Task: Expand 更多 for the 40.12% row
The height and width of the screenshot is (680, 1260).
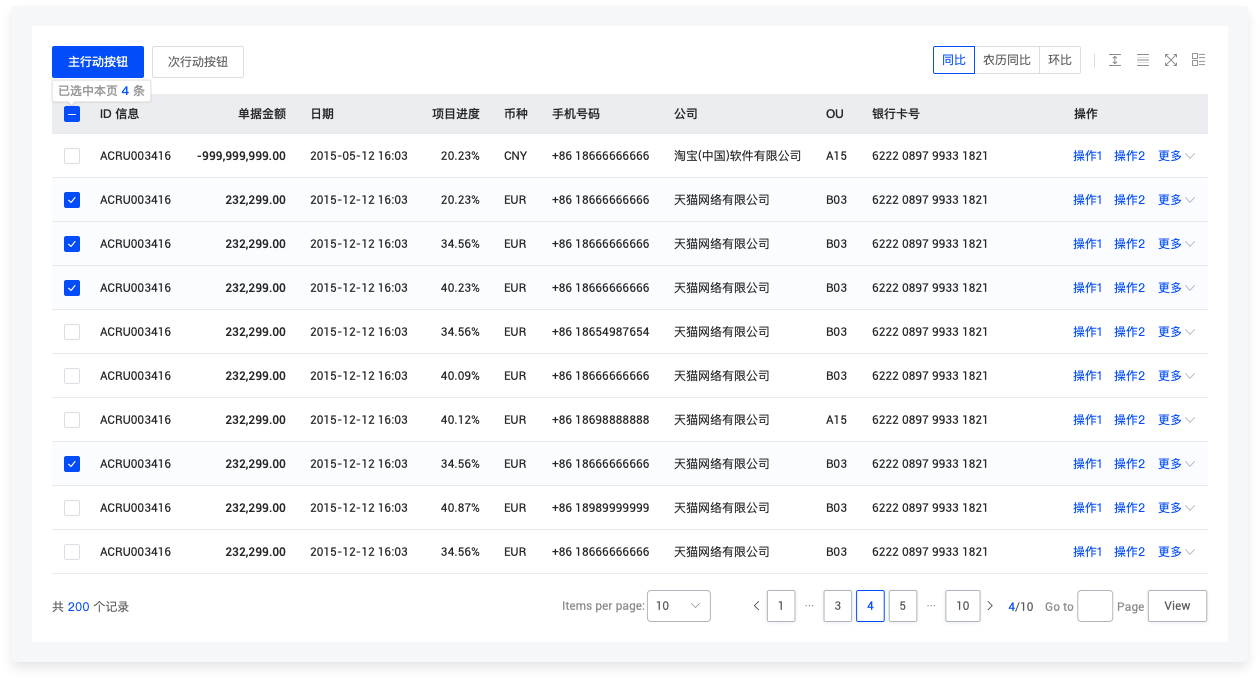Action: coord(1176,420)
